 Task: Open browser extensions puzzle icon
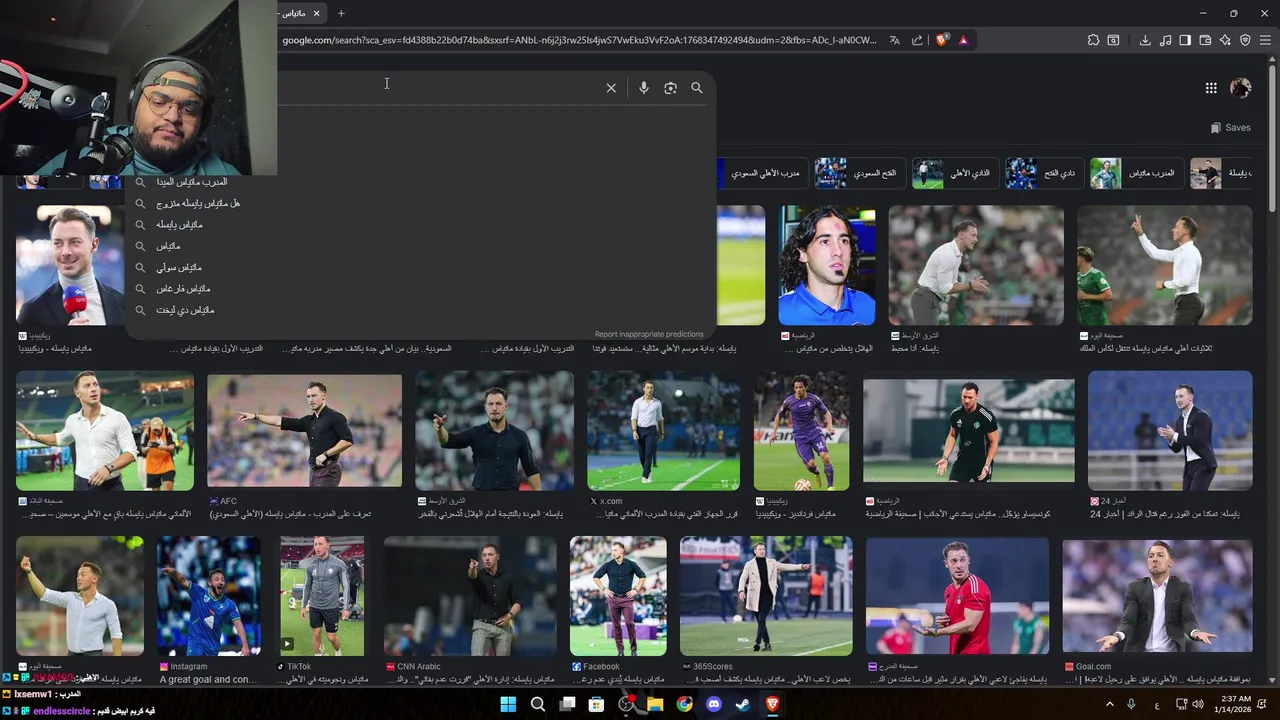(x=1093, y=40)
